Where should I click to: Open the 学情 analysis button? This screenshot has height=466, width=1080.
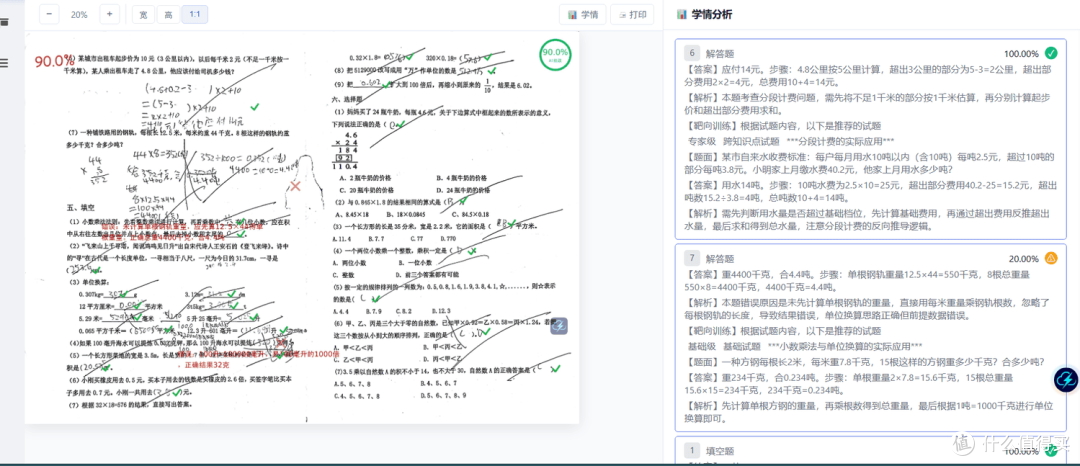583,14
